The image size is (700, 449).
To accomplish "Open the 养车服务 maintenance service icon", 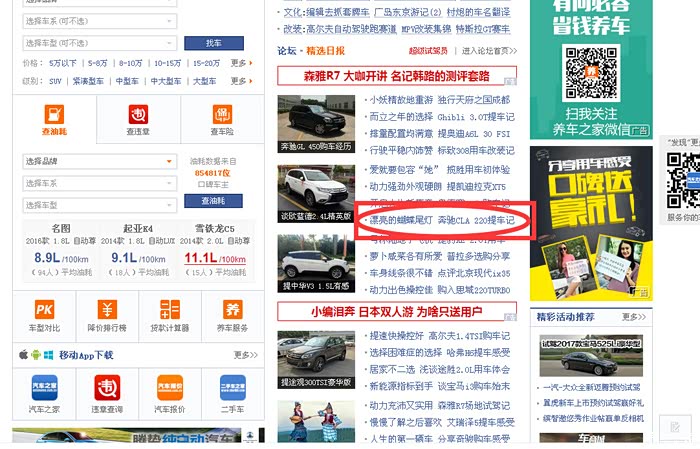I will tap(233, 309).
